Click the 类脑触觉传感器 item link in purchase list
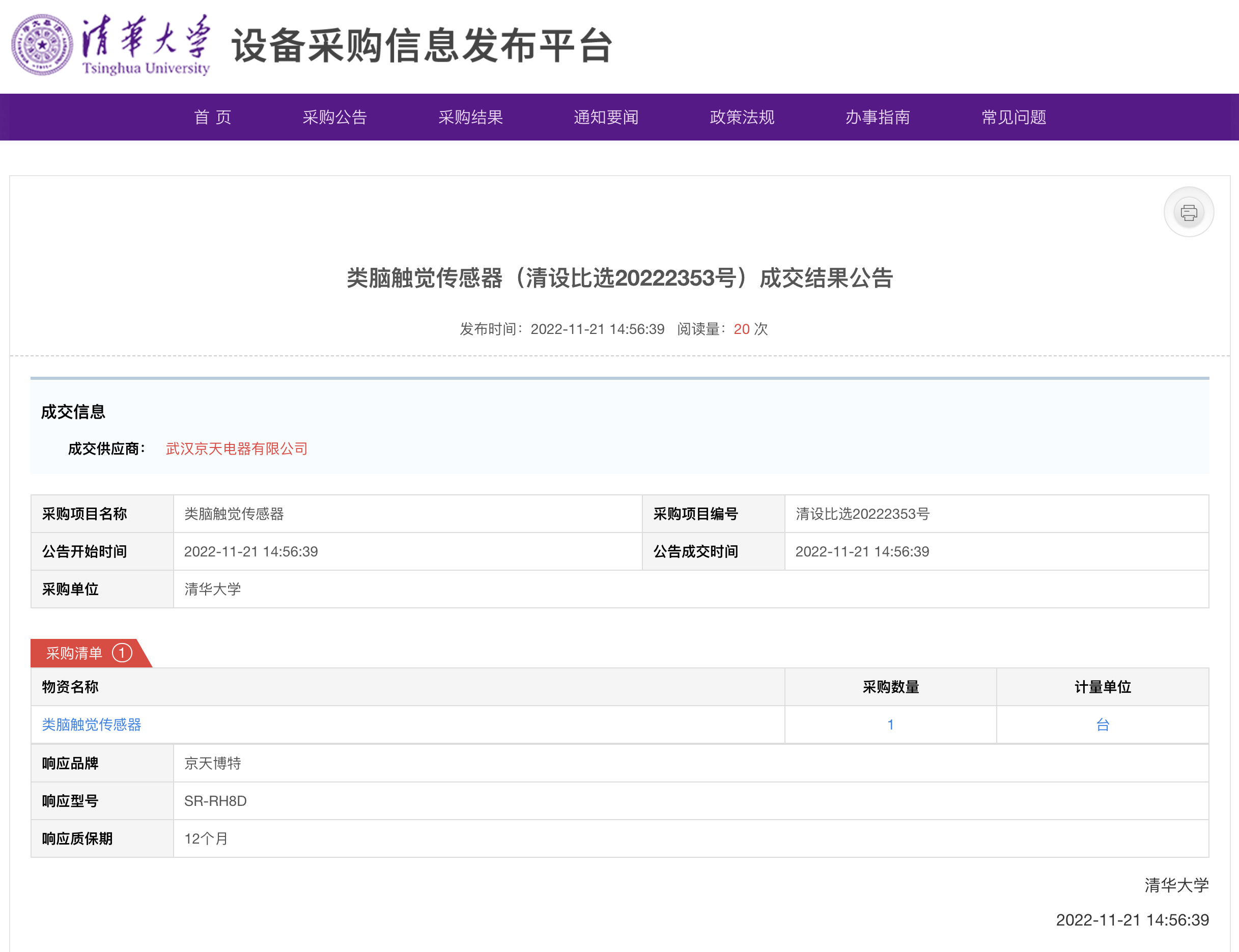This screenshot has width=1239, height=952. click(x=91, y=724)
